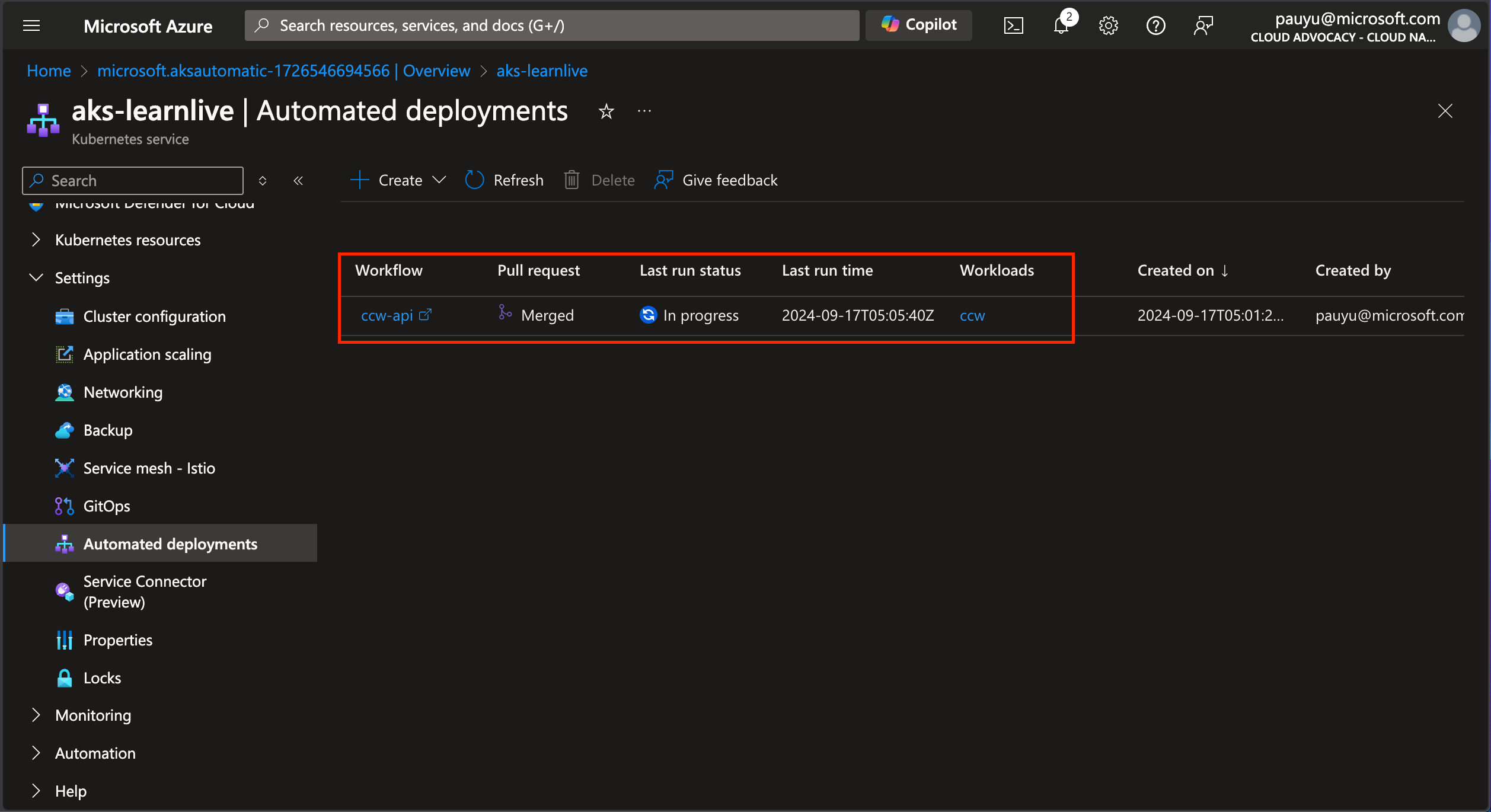Click the Properties bars icon

pos(64,640)
